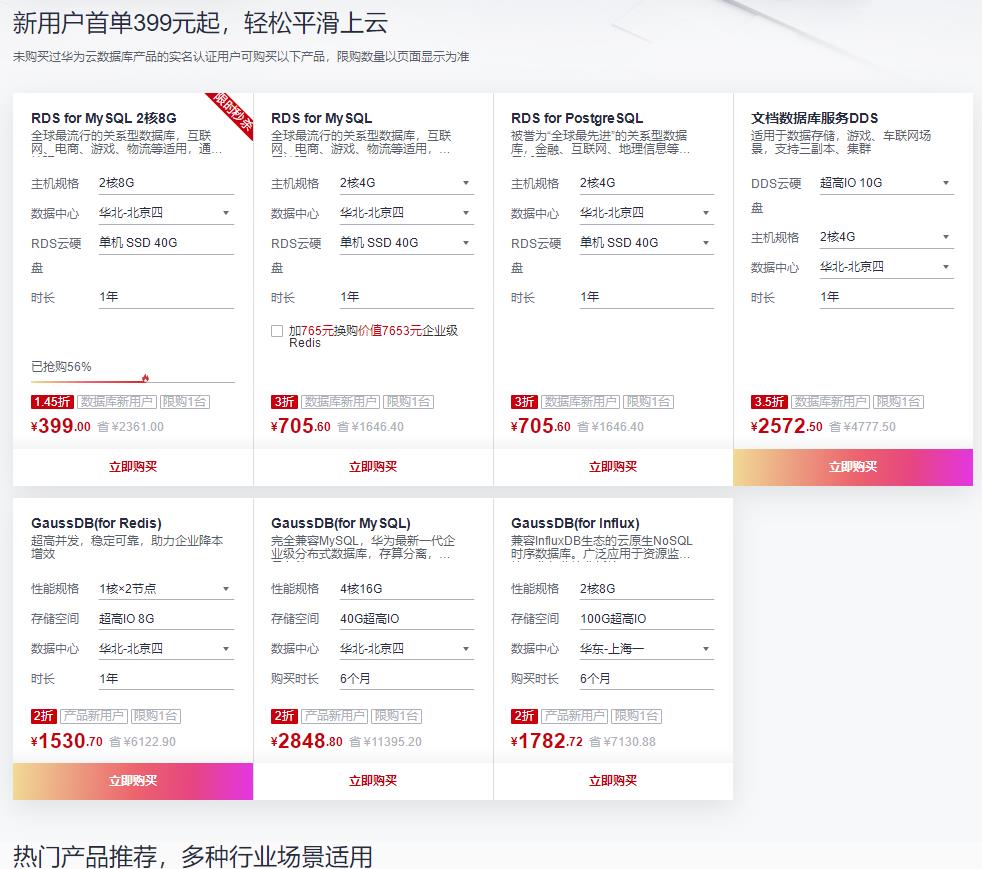Click 2折 badge on GaussDB(for Influx) card
The height and width of the screenshot is (869, 982).
pyautogui.click(x=524, y=716)
